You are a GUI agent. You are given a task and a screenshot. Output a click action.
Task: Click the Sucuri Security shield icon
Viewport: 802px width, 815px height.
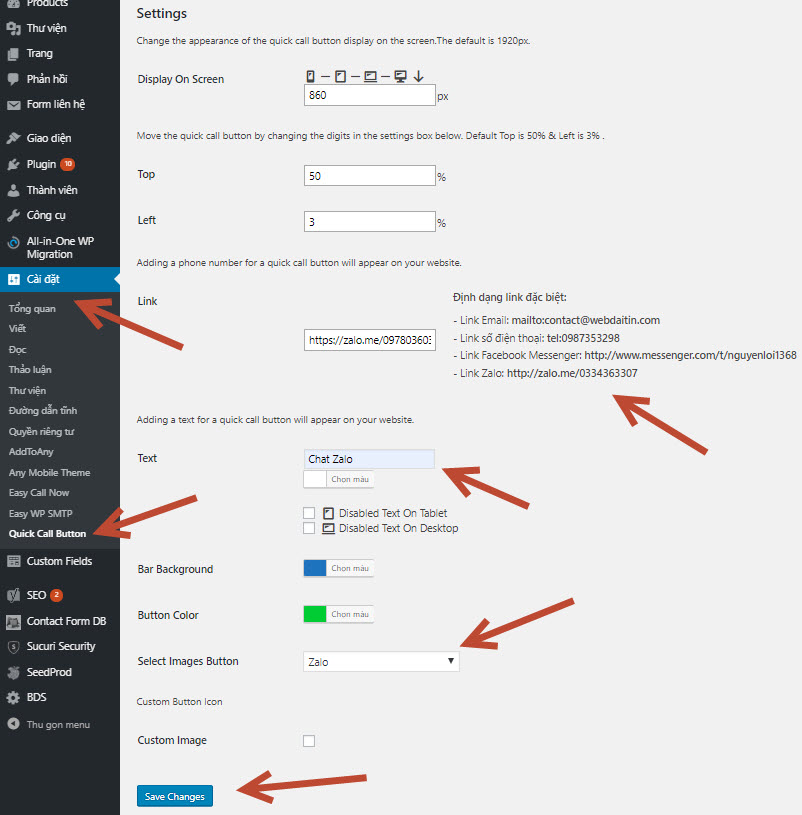13,647
